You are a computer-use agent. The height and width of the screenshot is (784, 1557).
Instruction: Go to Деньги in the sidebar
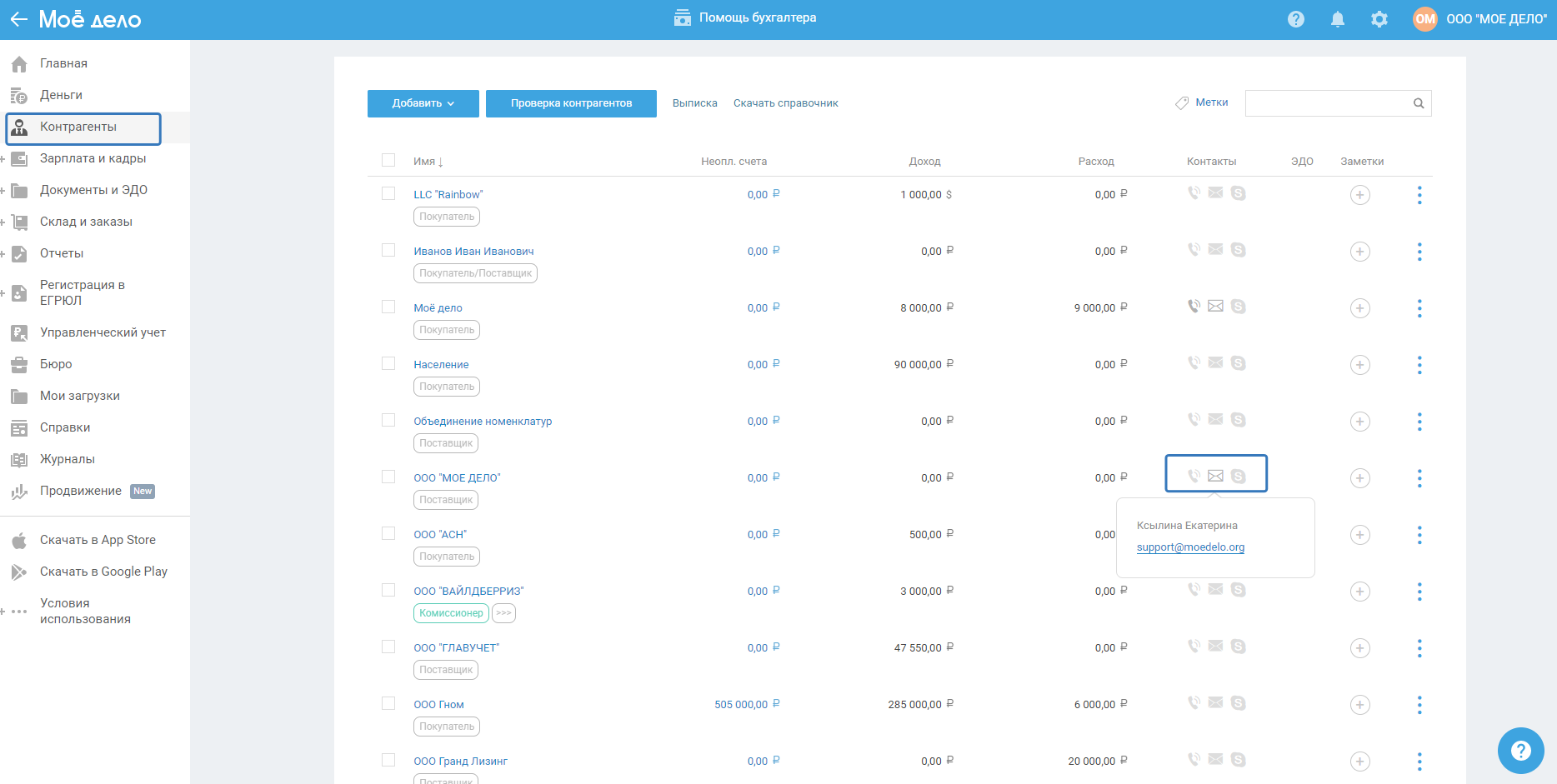tap(61, 95)
